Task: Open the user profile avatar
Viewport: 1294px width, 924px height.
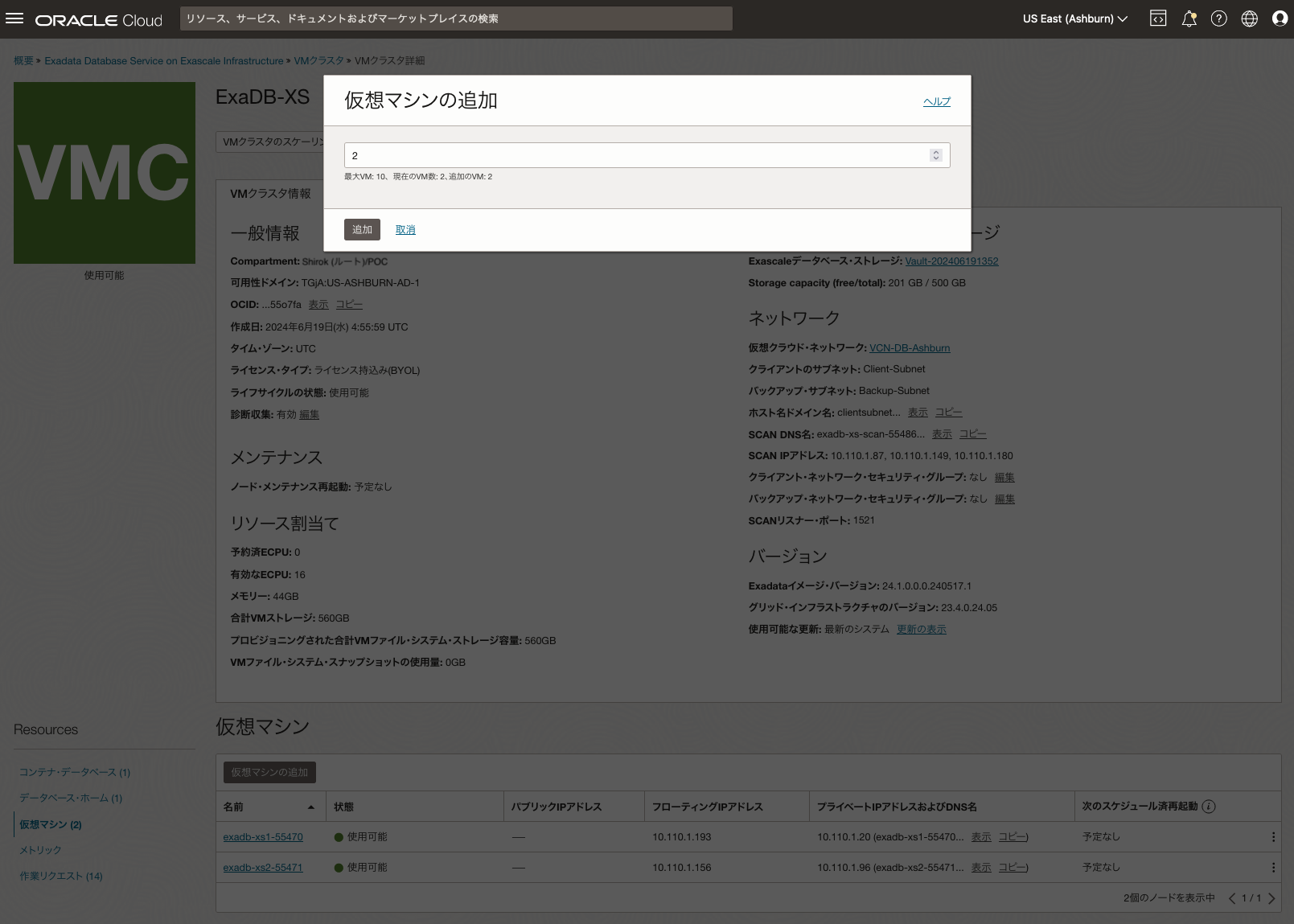Action: pyautogui.click(x=1280, y=18)
